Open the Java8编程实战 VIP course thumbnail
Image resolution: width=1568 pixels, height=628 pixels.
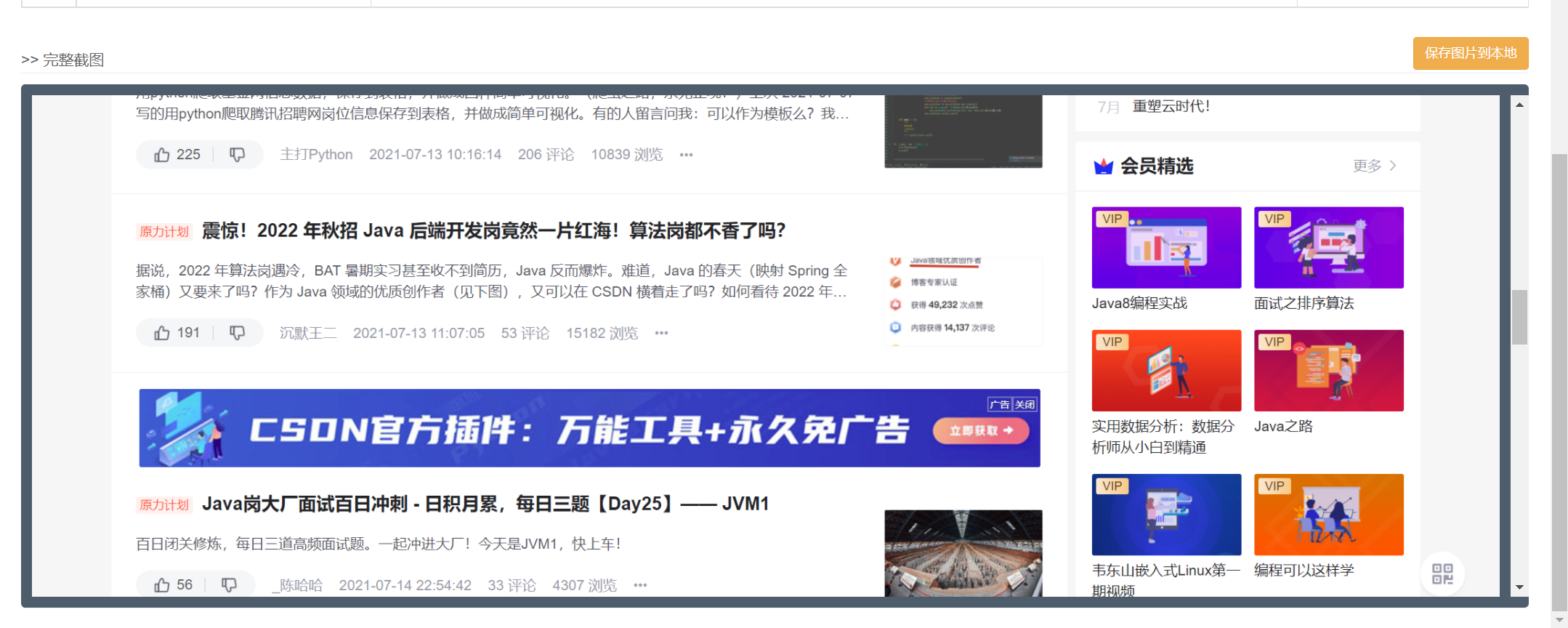tap(1166, 247)
